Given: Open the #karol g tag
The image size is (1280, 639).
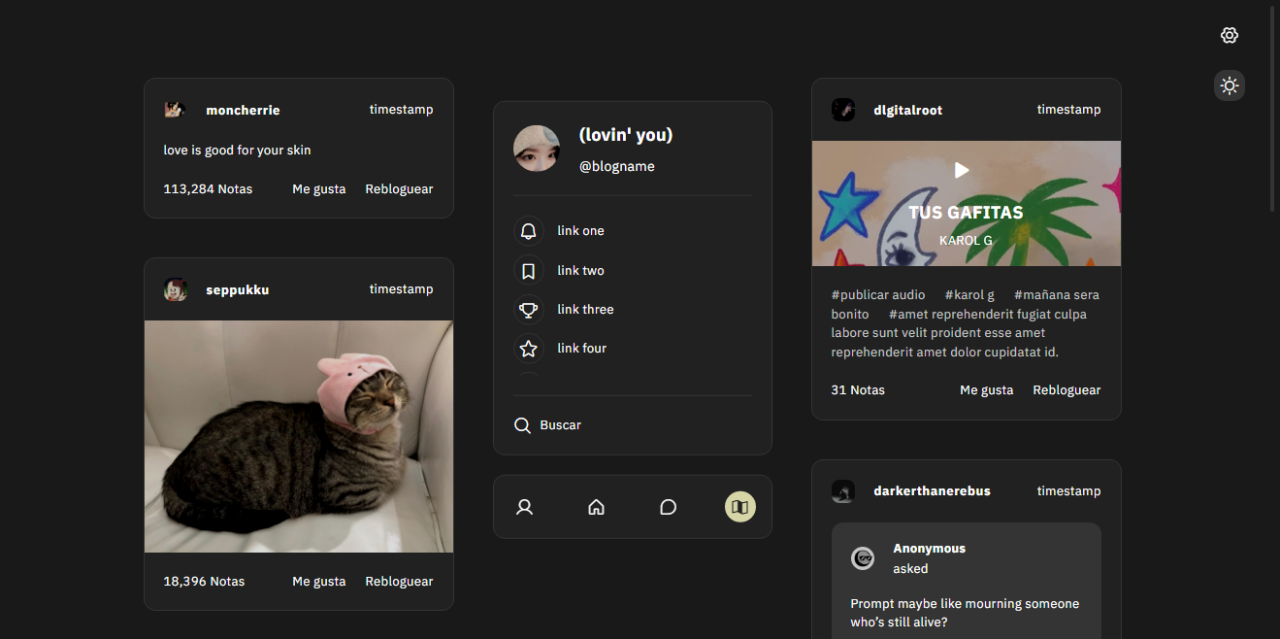Looking at the screenshot, I should (969, 295).
